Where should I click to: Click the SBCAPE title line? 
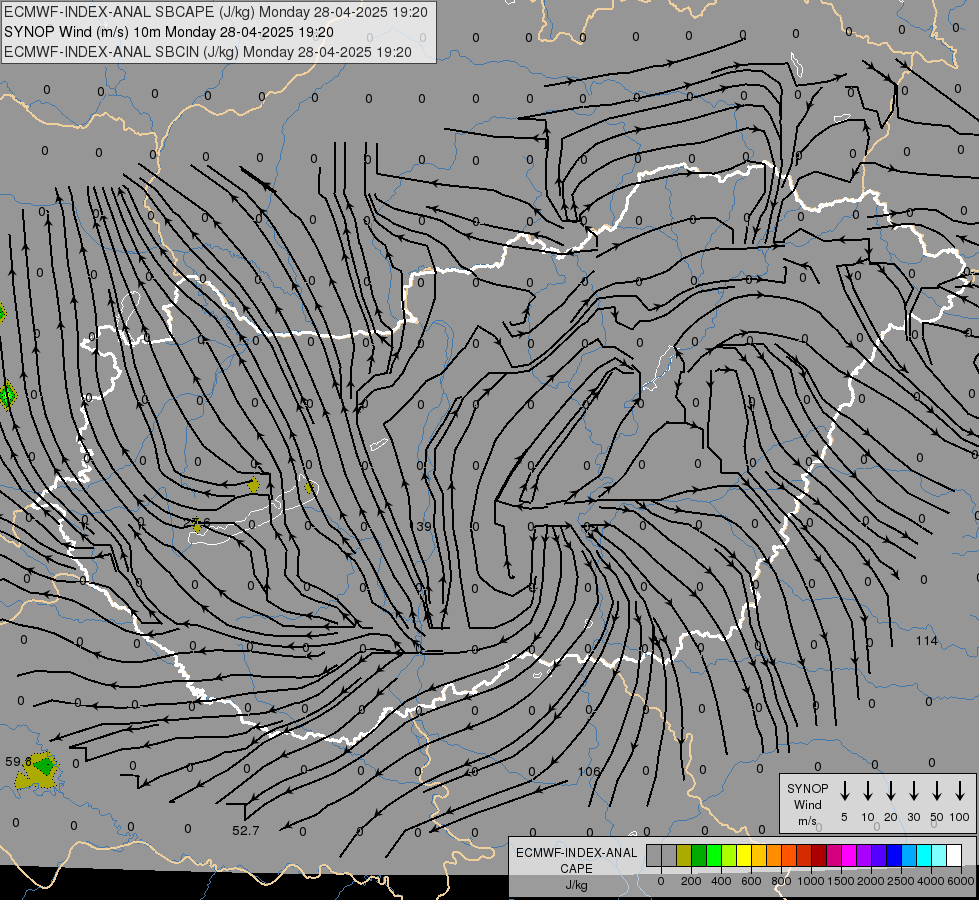(x=216, y=12)
